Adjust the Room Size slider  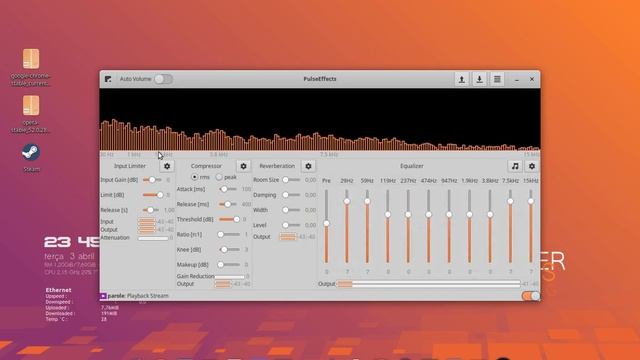coord(292,180)
